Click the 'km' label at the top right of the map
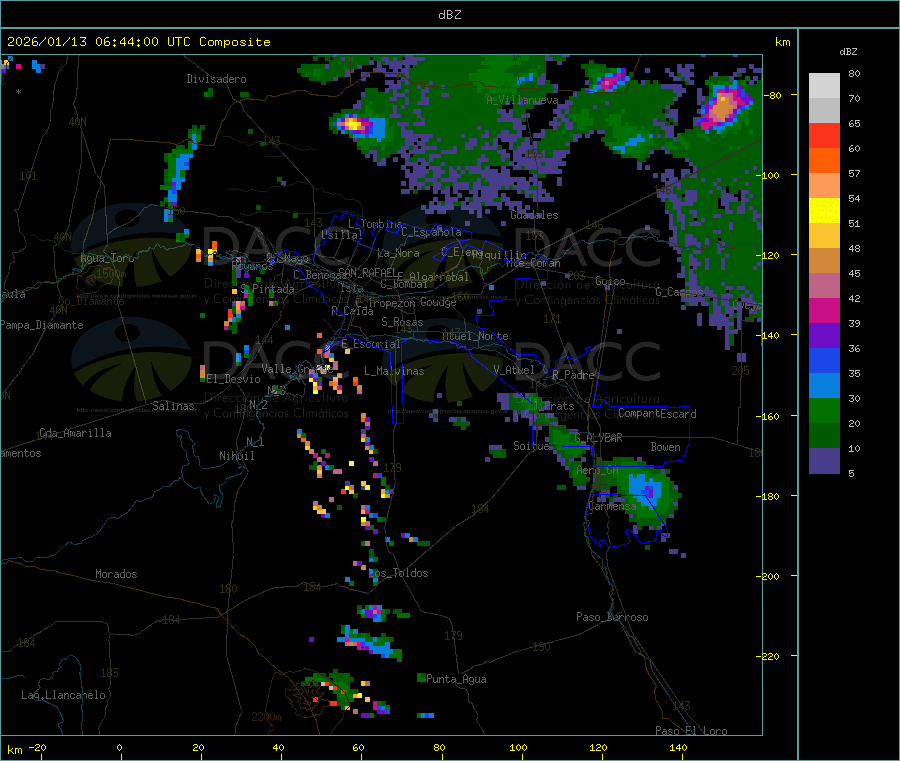Image resolution: width=900 pixels, height=761 pixels. (782, 42)
